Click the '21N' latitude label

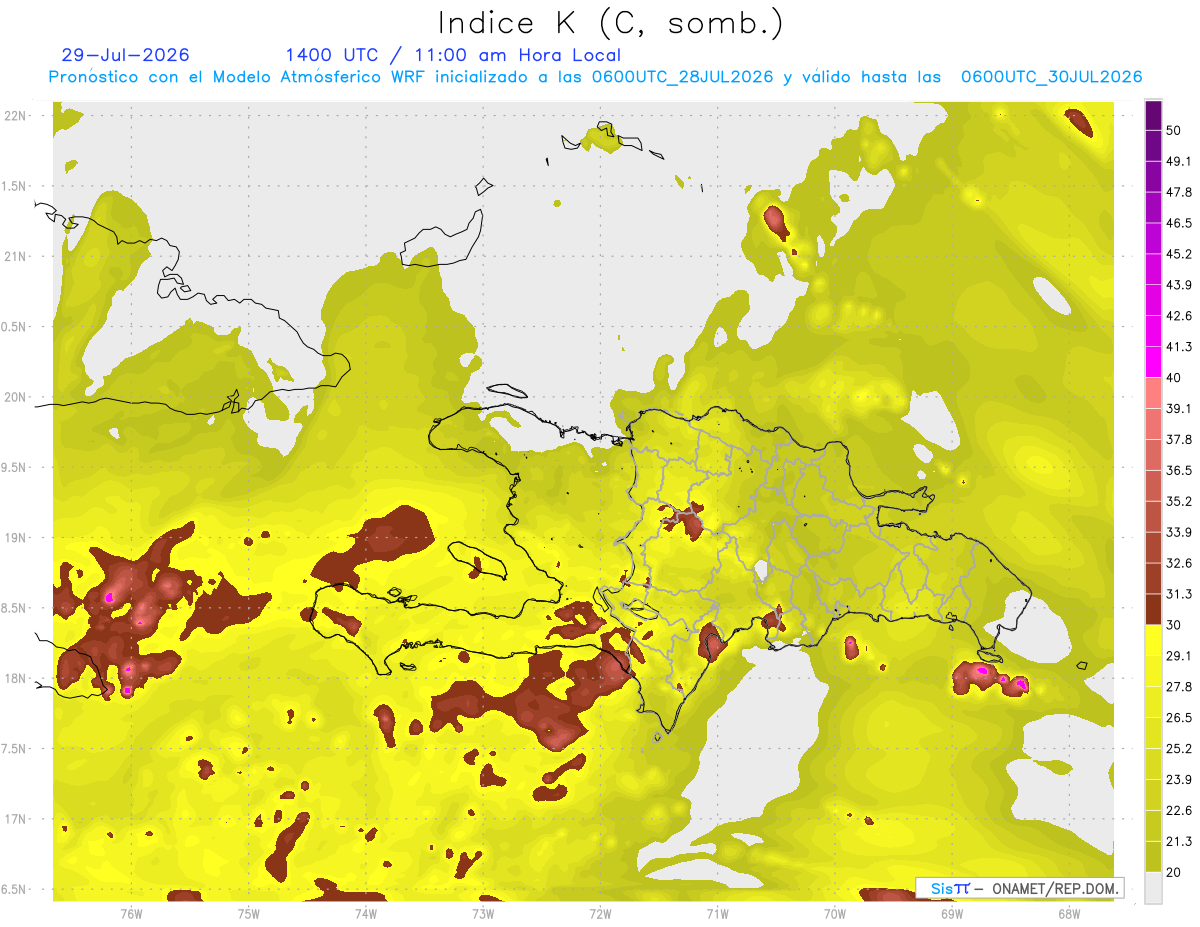15,257
